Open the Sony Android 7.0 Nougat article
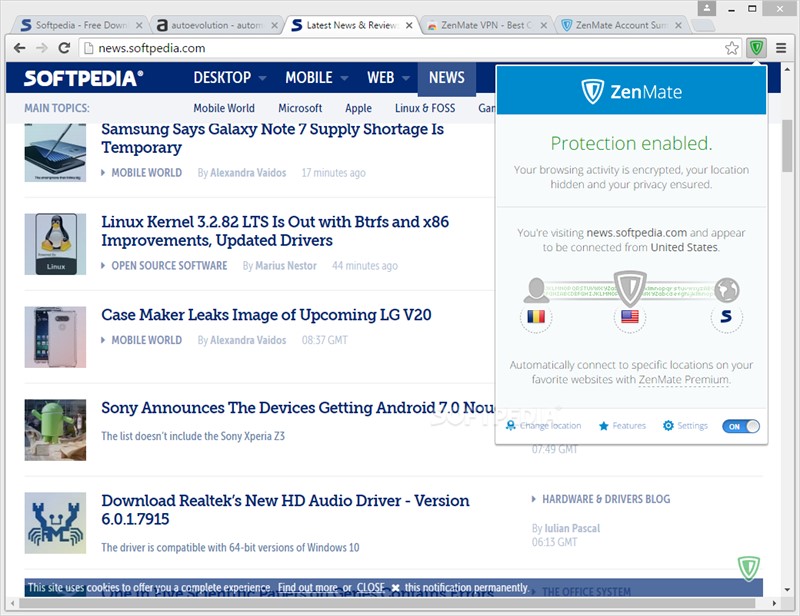Screen dimensions: 800x616 (297, 408)
